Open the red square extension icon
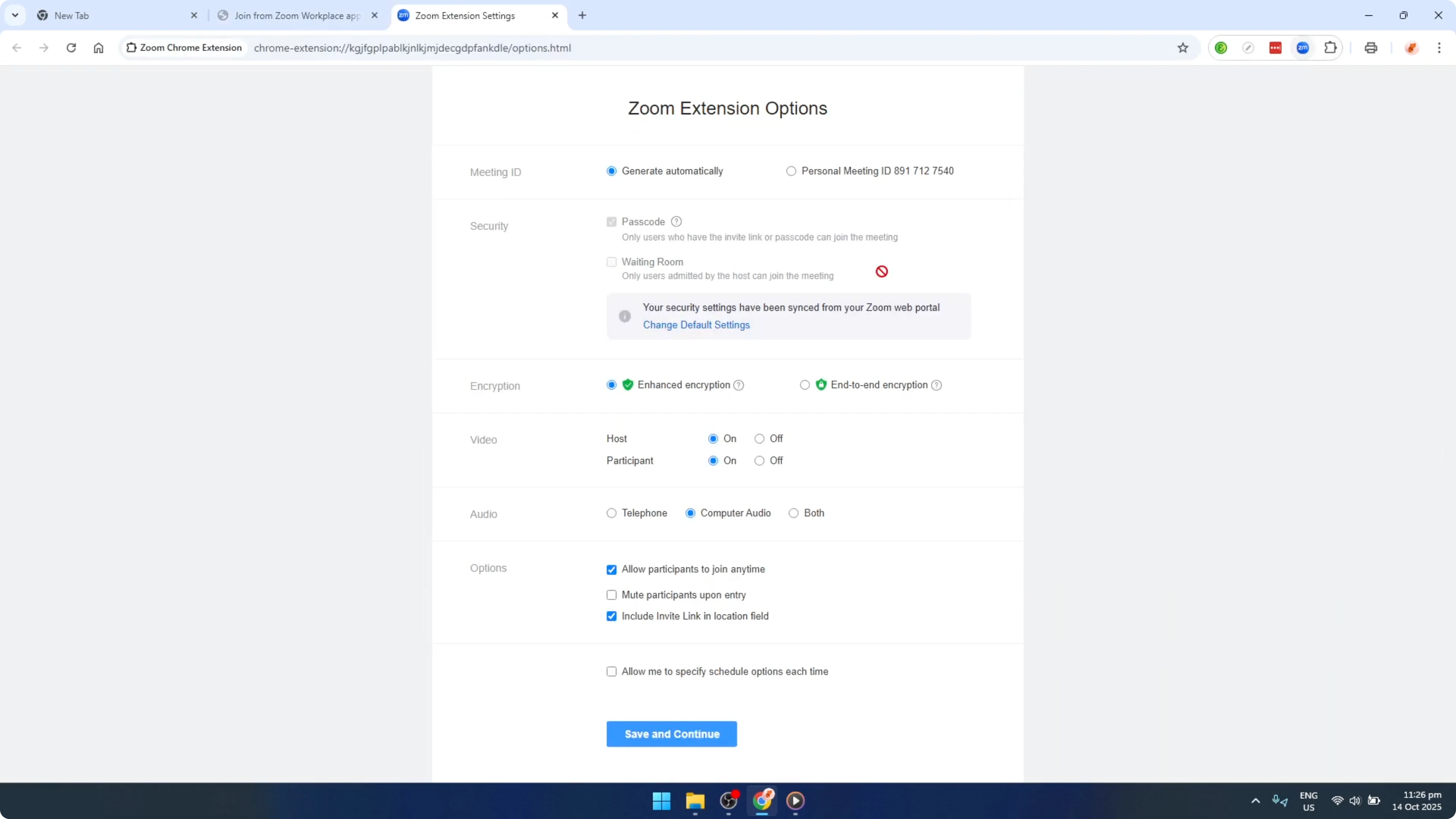The width and height of the screenshot is (1456, 819). [x=1276, y=48]
